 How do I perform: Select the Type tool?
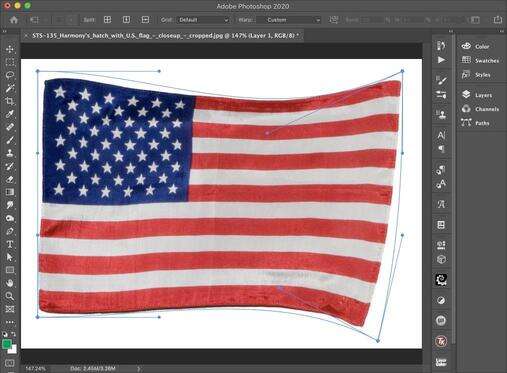pos(10,244)
